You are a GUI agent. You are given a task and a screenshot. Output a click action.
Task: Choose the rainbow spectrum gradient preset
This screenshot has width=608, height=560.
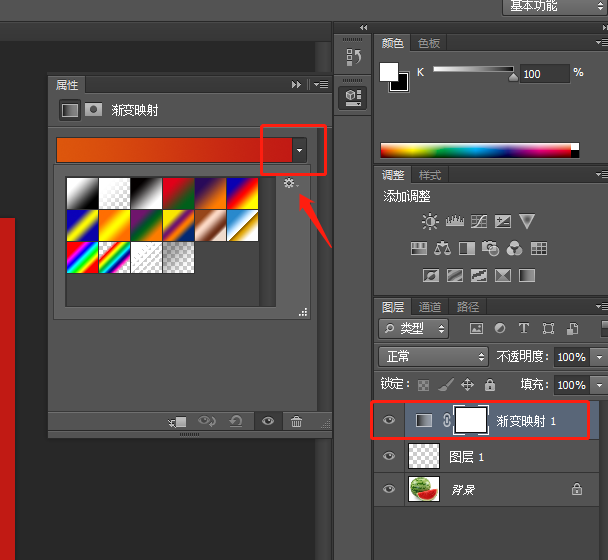pyautogui.click(x=82, y=258)
